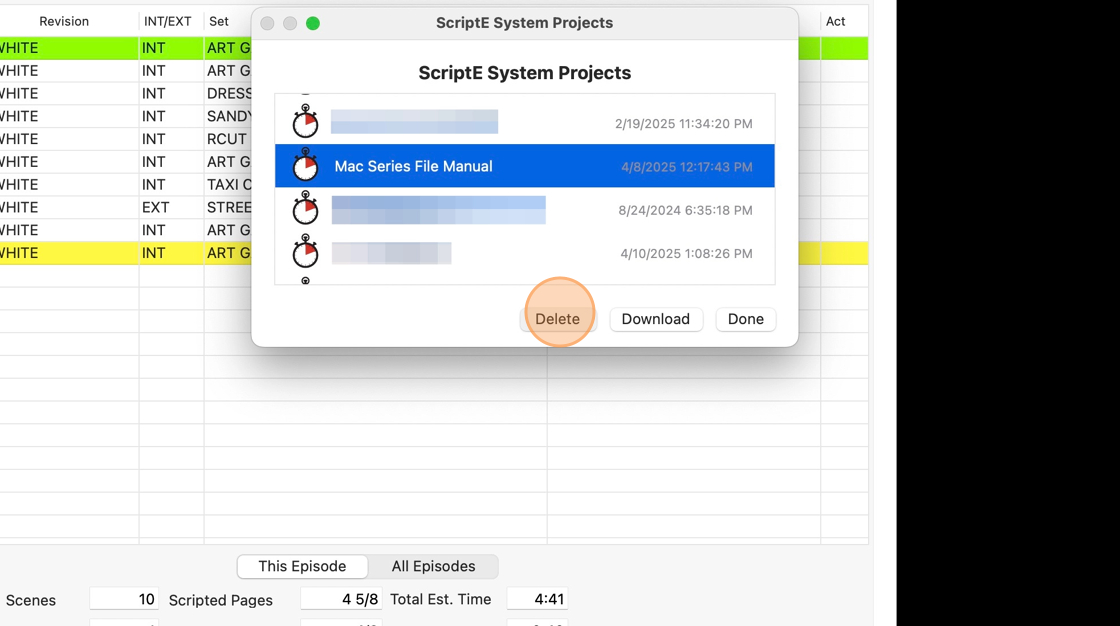The height and width of the screenshot is (626, 1120).
Task: Click the Download button
Action: click(x=656, y=319)
